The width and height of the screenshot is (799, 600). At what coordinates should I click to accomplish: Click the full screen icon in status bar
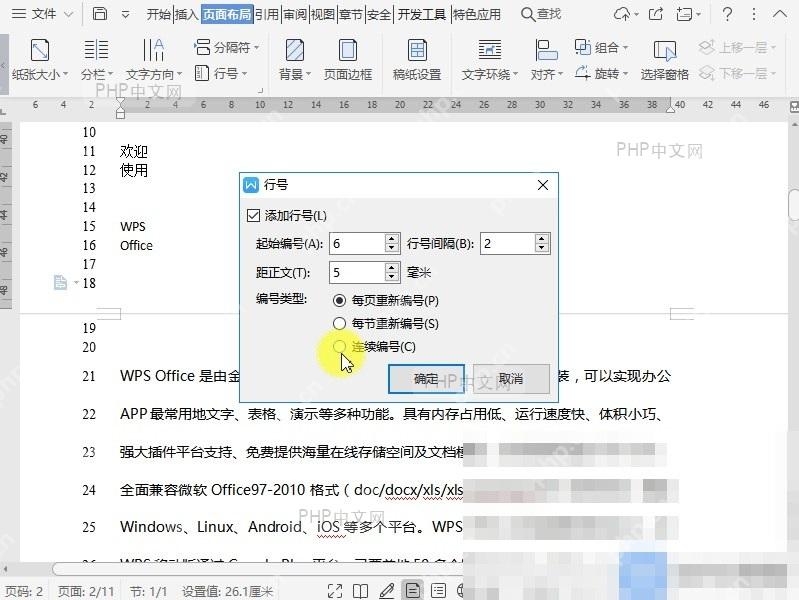tap(335, 591)
